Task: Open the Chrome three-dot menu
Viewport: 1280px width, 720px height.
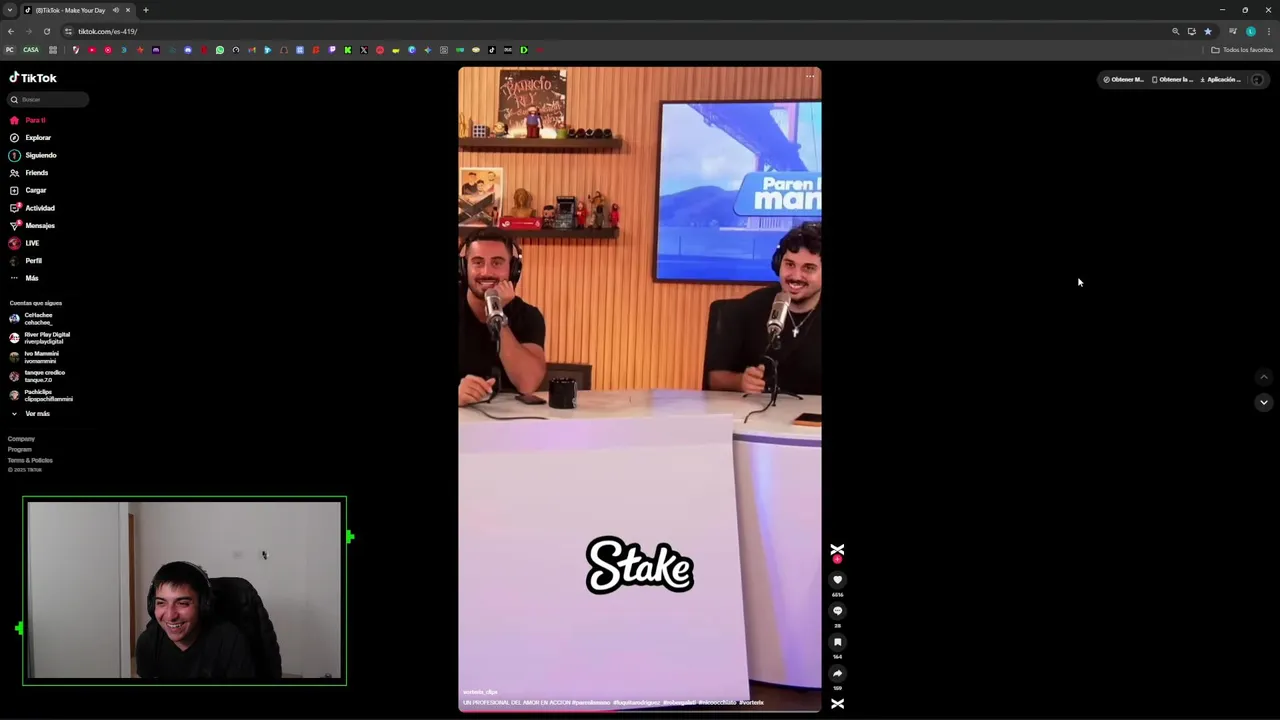Action: tap(1268, 31)
